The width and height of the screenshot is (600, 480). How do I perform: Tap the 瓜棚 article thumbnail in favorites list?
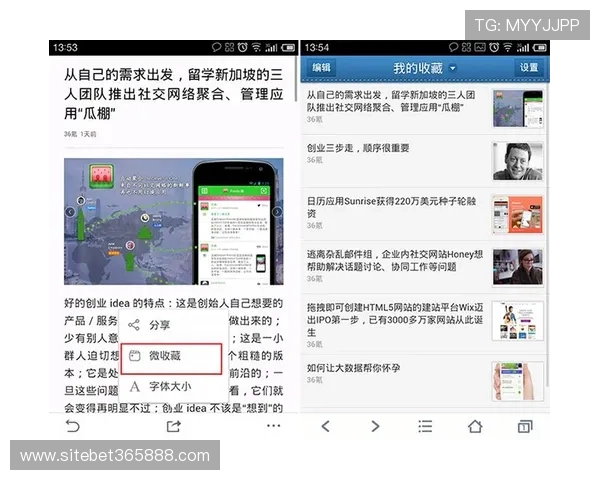click(x=517, y=108)
